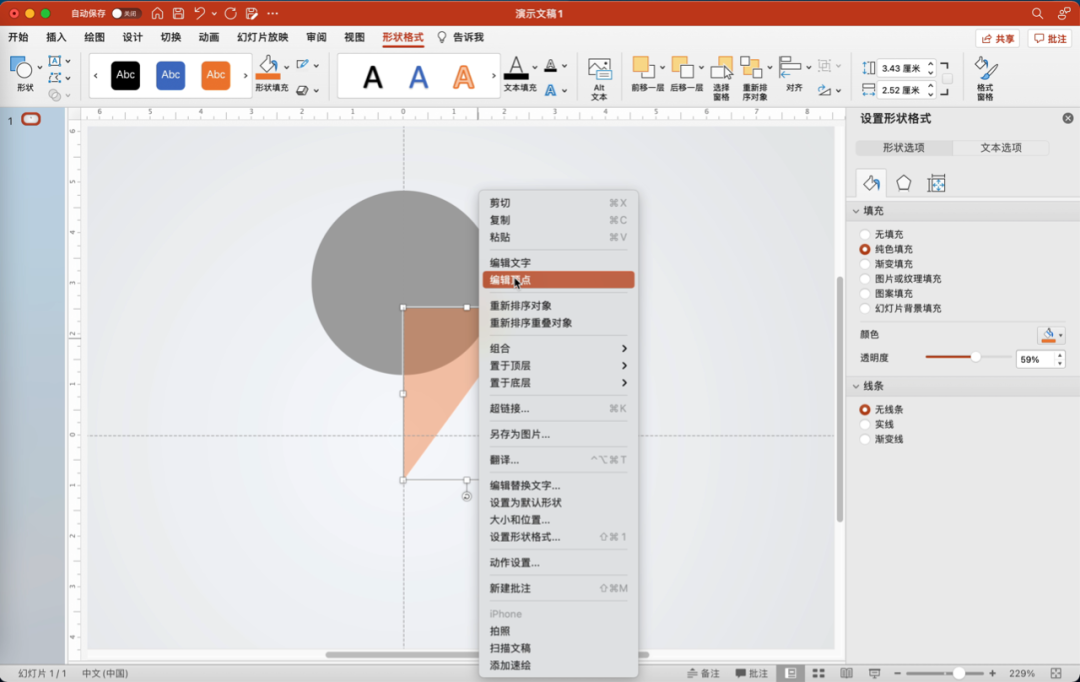
Task: Click the 共享 share button
Action: point(997,39)
